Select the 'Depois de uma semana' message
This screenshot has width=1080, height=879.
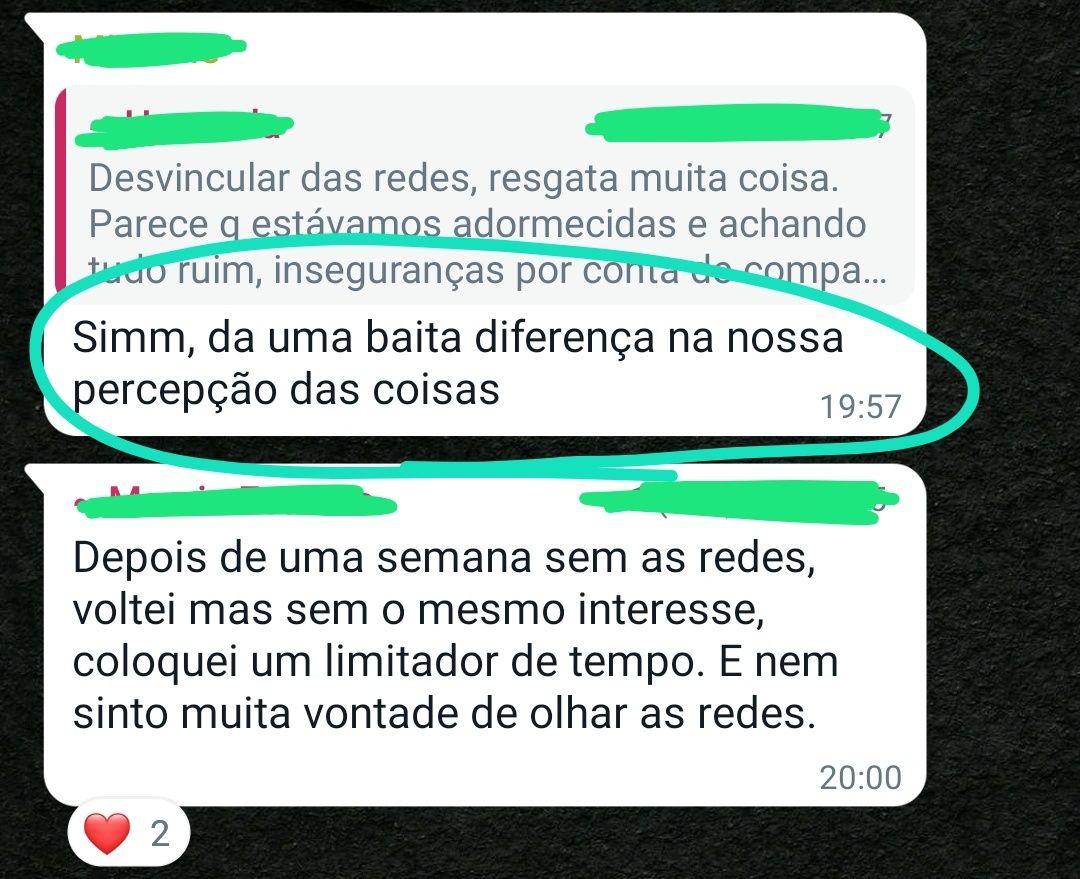(x=455, y=635)
